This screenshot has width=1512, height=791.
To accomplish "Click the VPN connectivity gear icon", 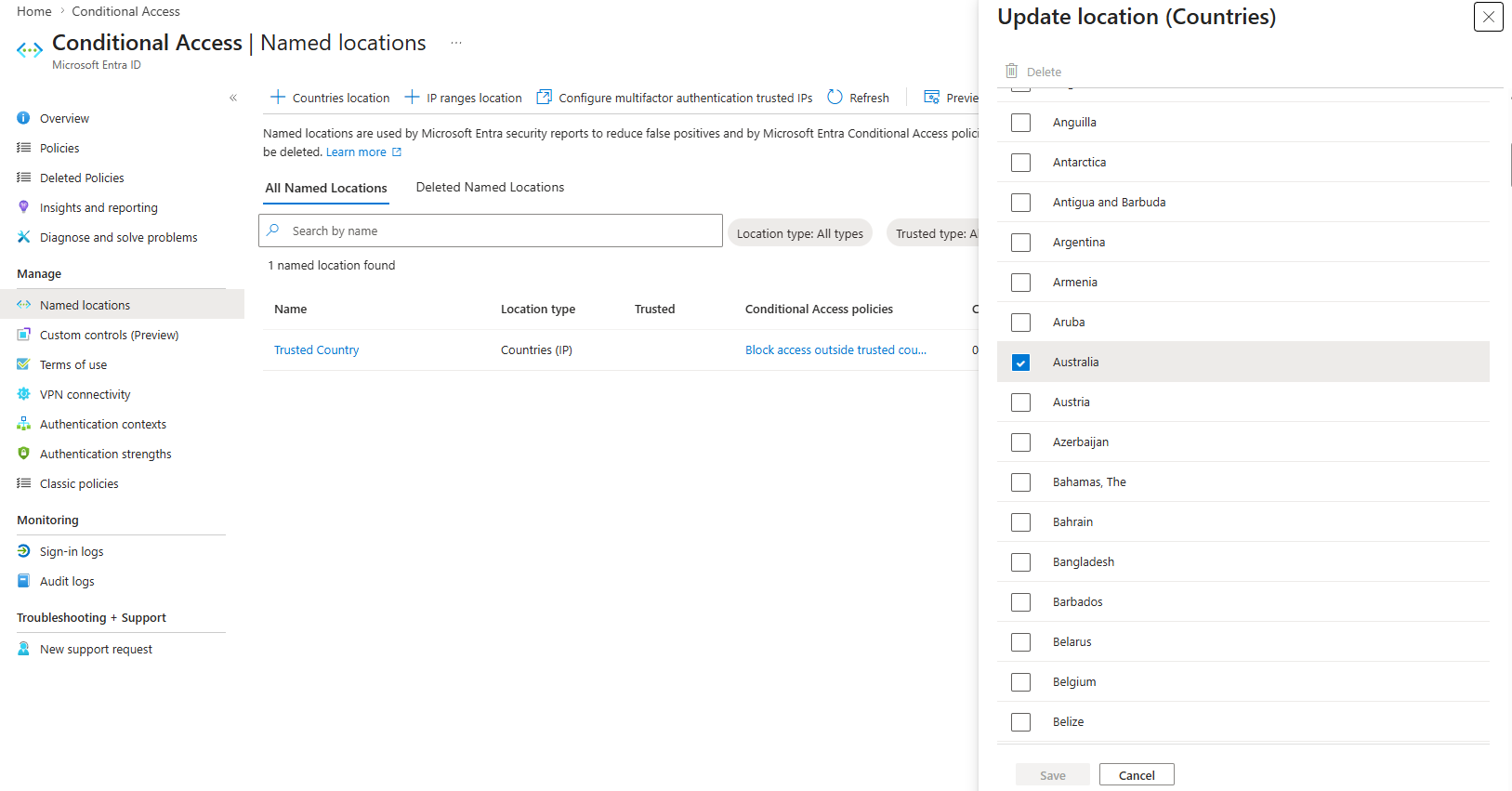I will [23, 394].
